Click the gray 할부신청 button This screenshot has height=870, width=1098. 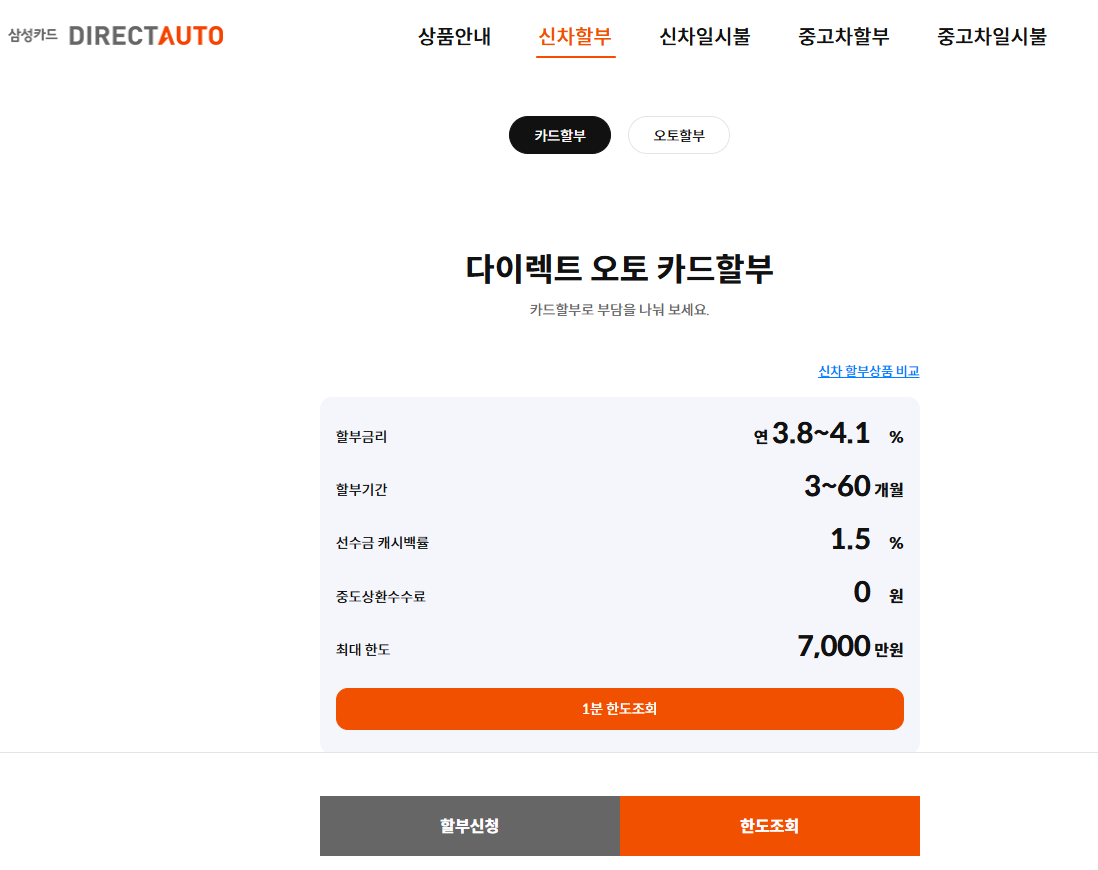pyautogui.click(x=470, y=826)
